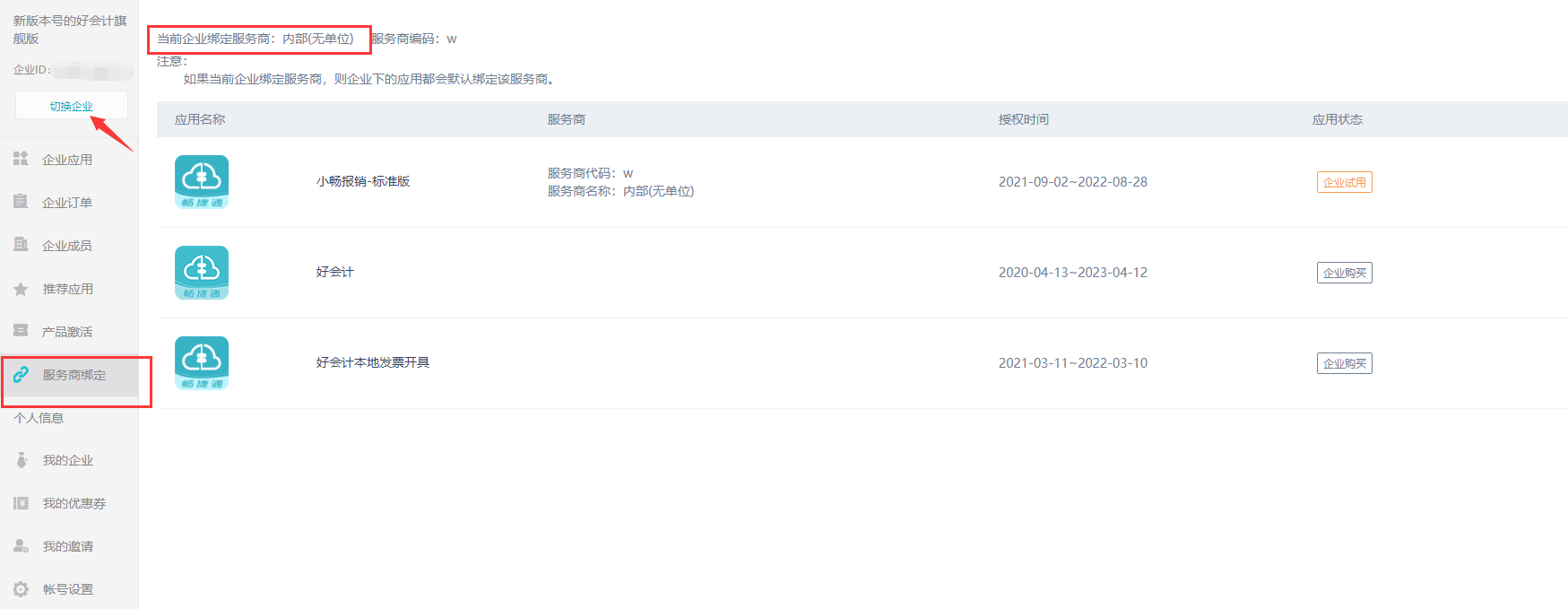Image resolution: width=1568 pixels, height=609 pixels.
Task: Click the coupon icon beside 我的优惠券
Action: 21,503
